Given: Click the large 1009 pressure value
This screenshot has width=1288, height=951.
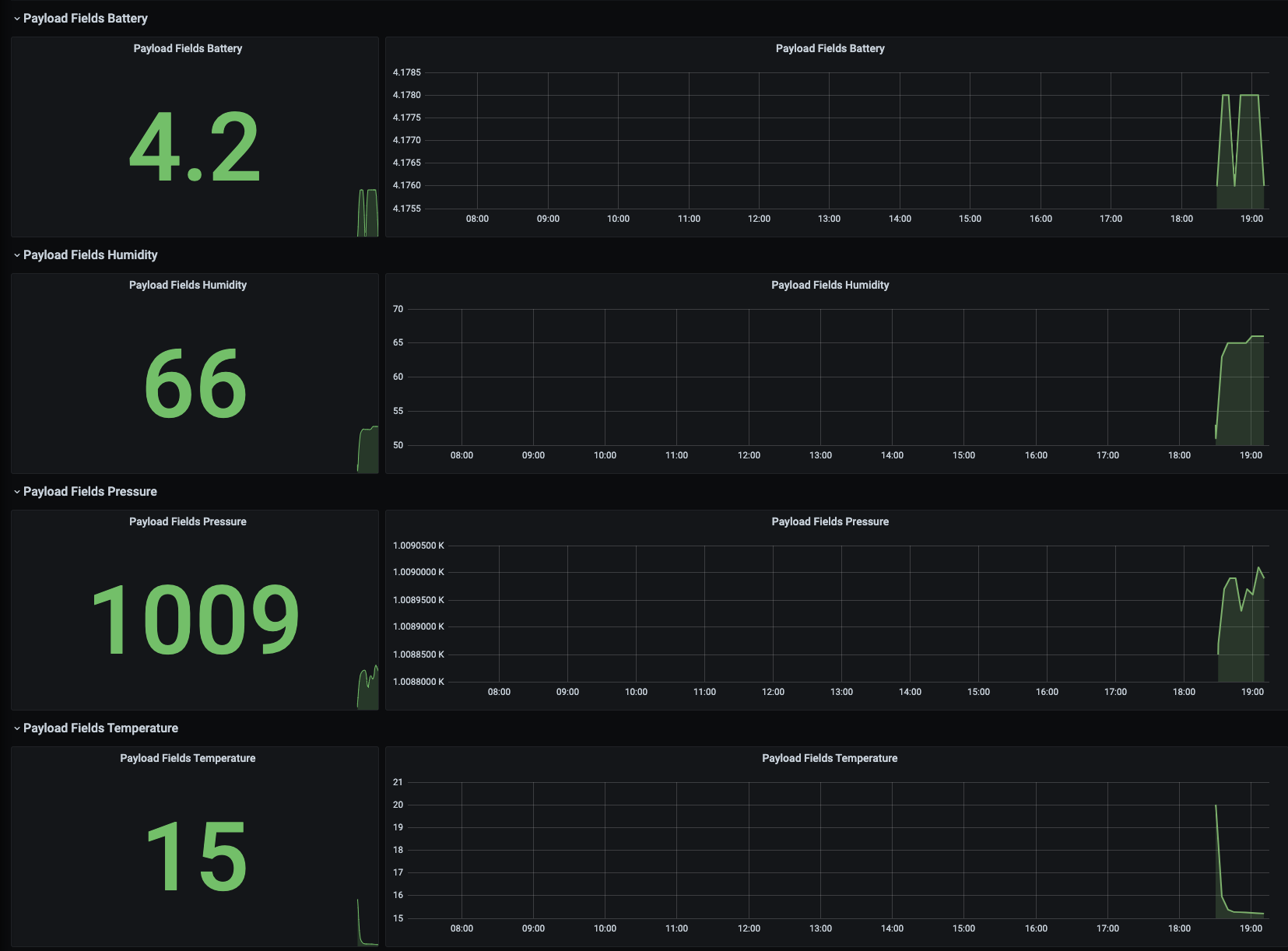Looking at the screenshot, I should click(195, 617).
